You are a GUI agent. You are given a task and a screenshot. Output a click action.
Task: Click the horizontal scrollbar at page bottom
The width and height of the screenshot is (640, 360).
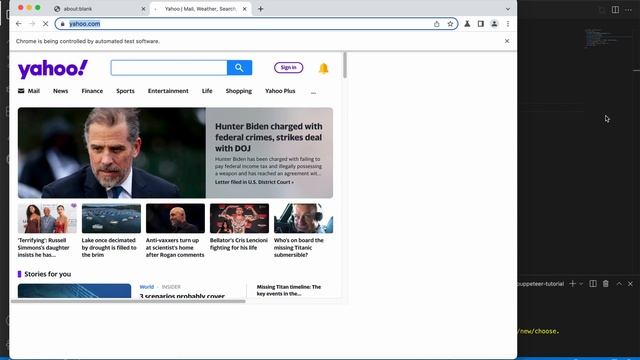point(129,301)
